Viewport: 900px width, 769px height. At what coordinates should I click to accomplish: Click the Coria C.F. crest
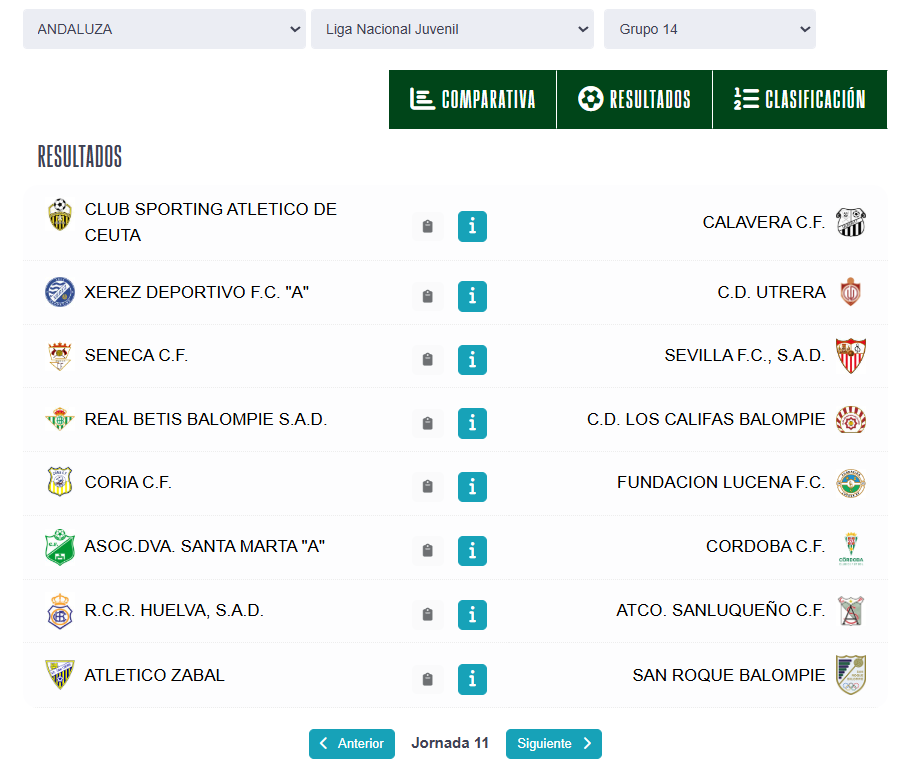point(60,481)
